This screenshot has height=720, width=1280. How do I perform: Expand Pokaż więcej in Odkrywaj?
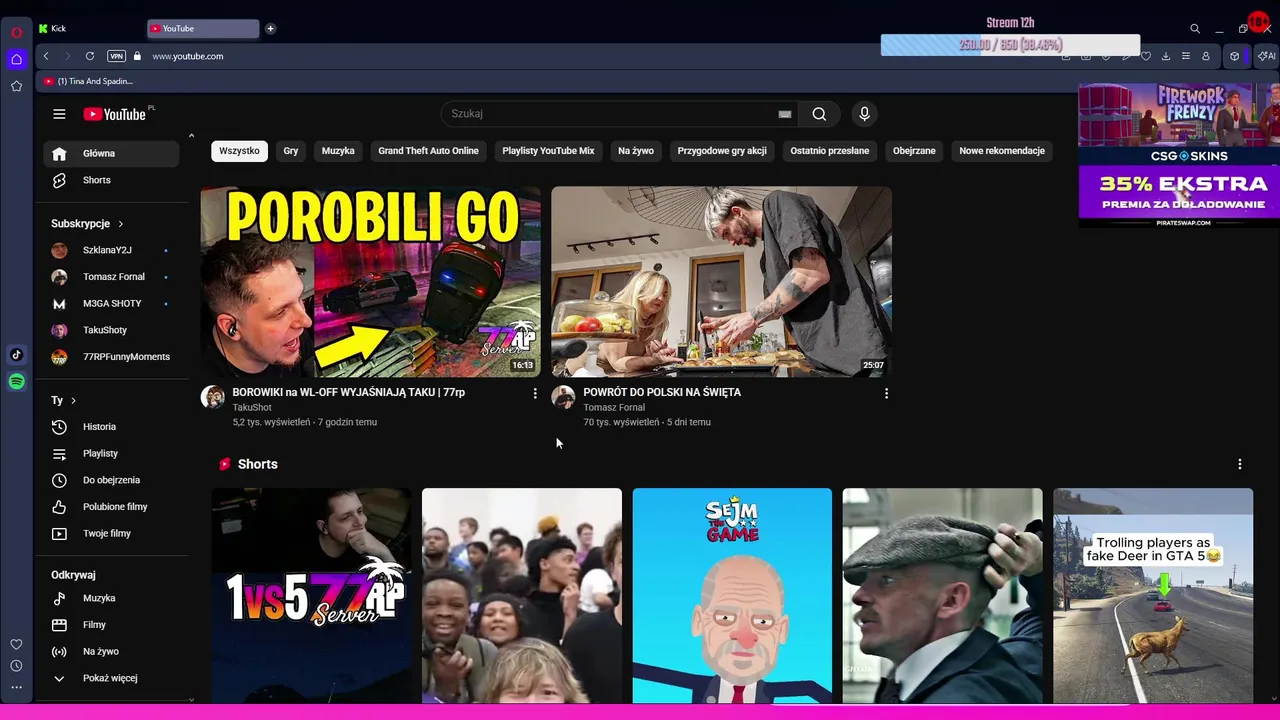click(x=111, y=678)
